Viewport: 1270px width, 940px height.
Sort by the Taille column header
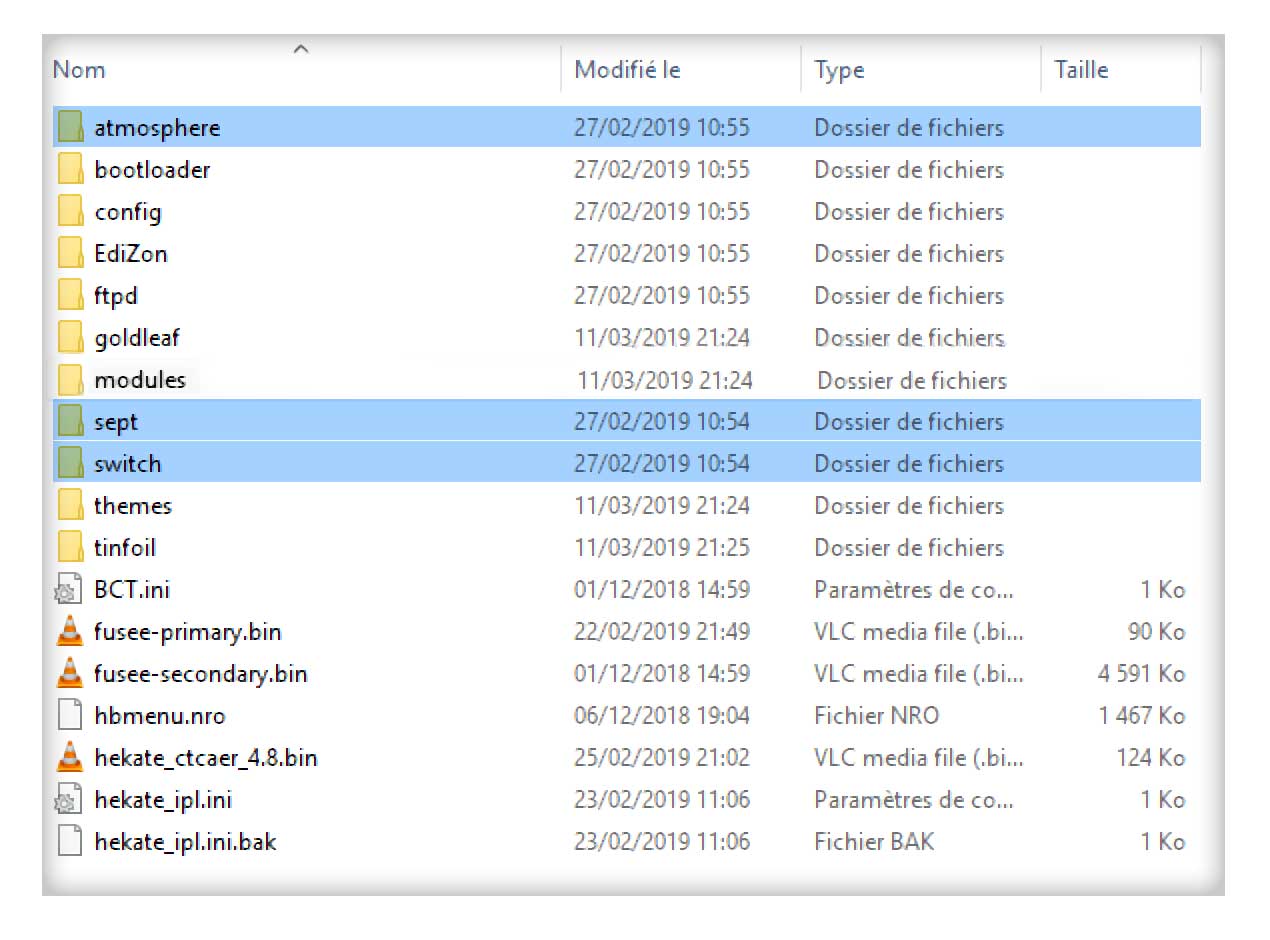[x=1081, y=70]
